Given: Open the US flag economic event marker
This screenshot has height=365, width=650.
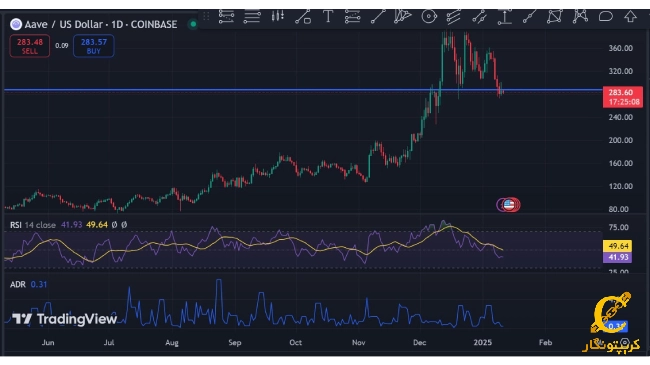Looking at the screenshot, I should (508, 204).
